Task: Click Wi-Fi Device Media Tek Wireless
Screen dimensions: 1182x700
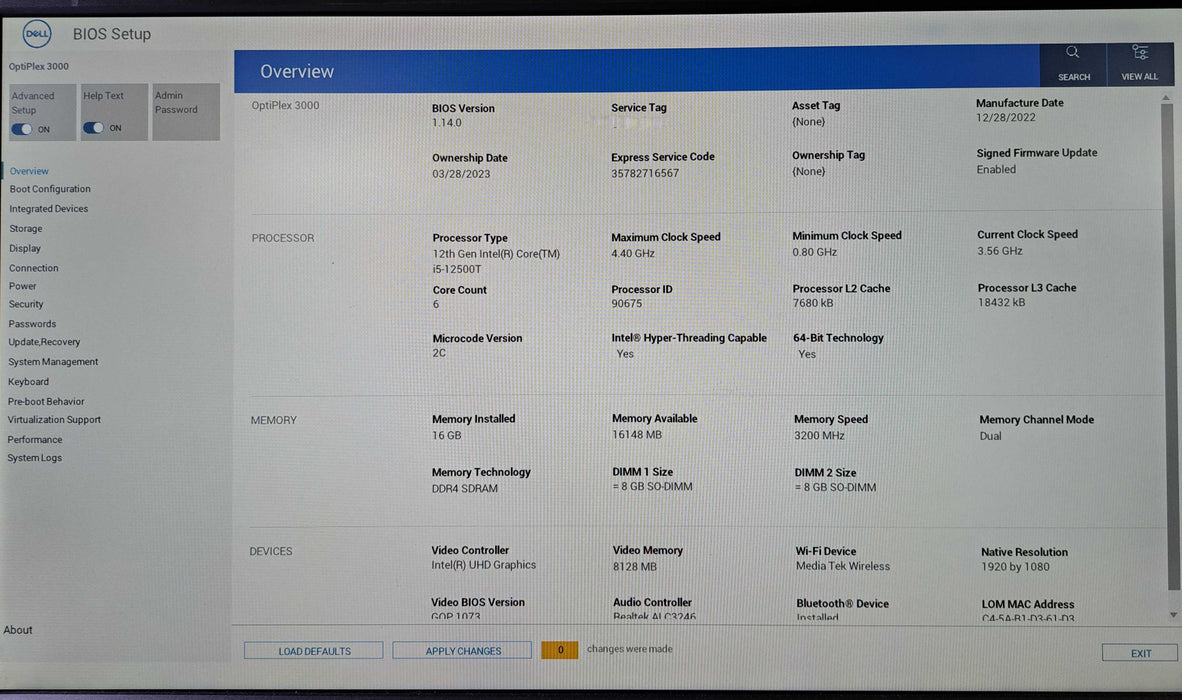Action: [843, 567]
